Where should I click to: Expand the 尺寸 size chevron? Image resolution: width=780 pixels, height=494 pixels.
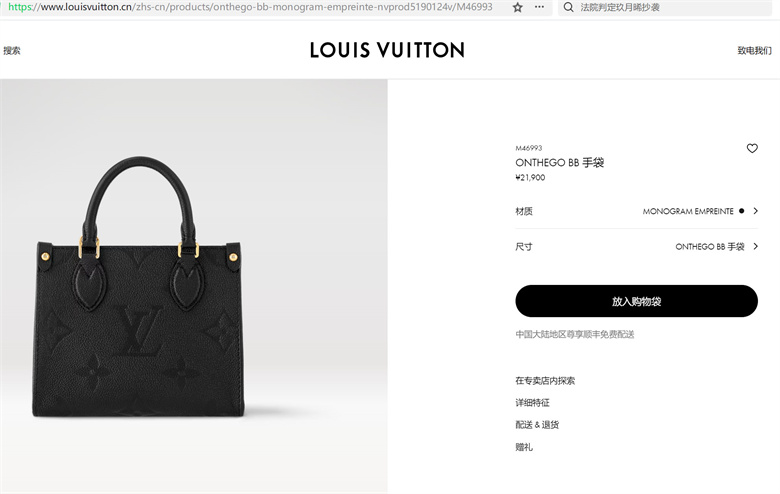pyautogui.click(x=755, y=246)
